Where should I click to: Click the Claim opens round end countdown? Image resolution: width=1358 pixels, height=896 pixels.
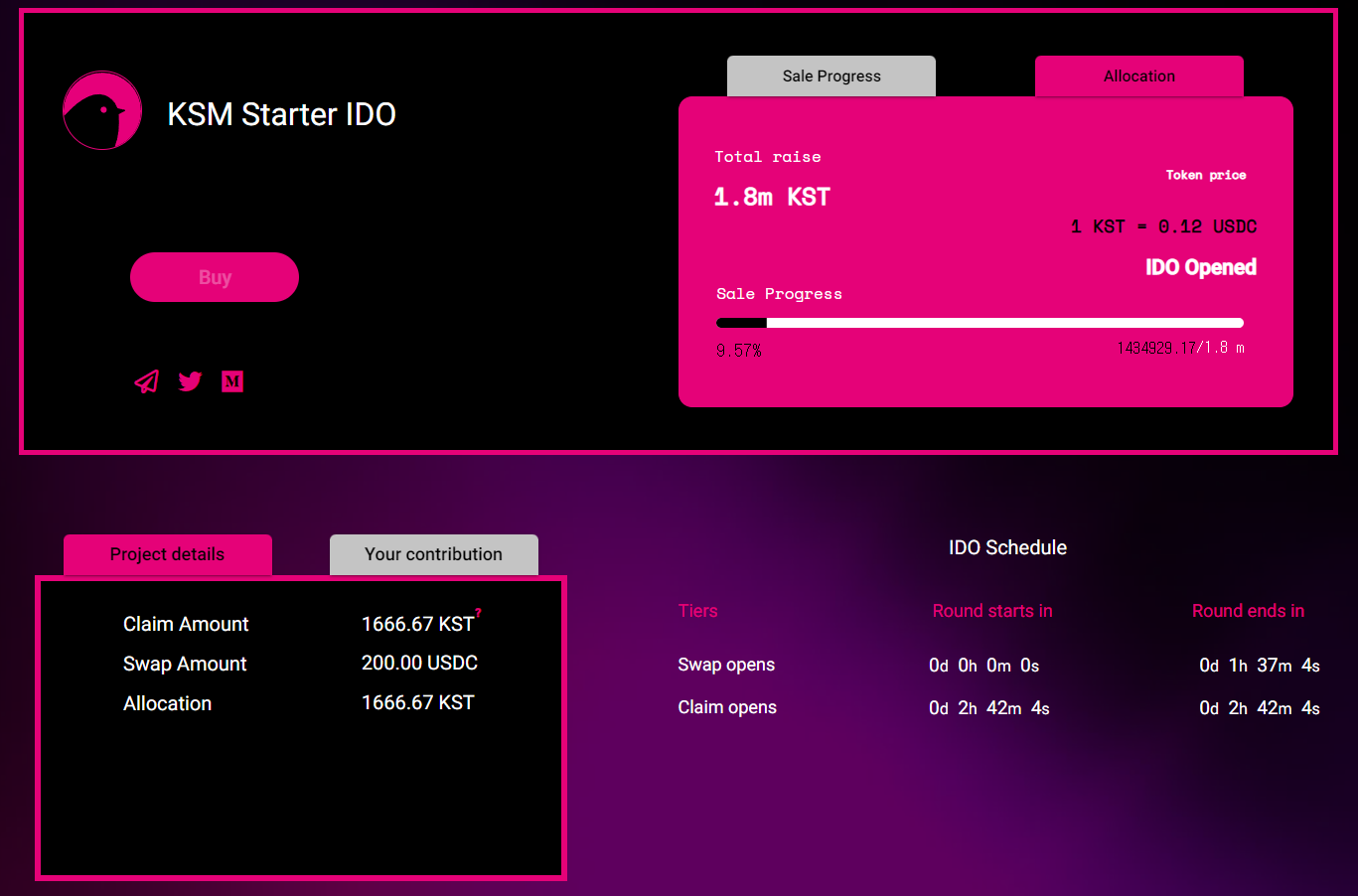point(1260,708)
